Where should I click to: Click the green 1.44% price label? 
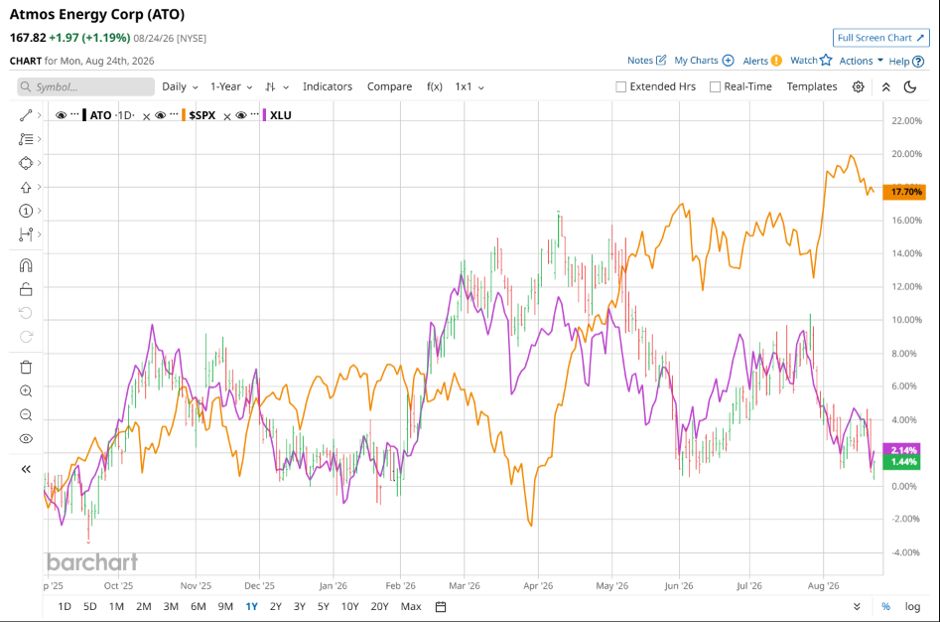pos(902,461)
